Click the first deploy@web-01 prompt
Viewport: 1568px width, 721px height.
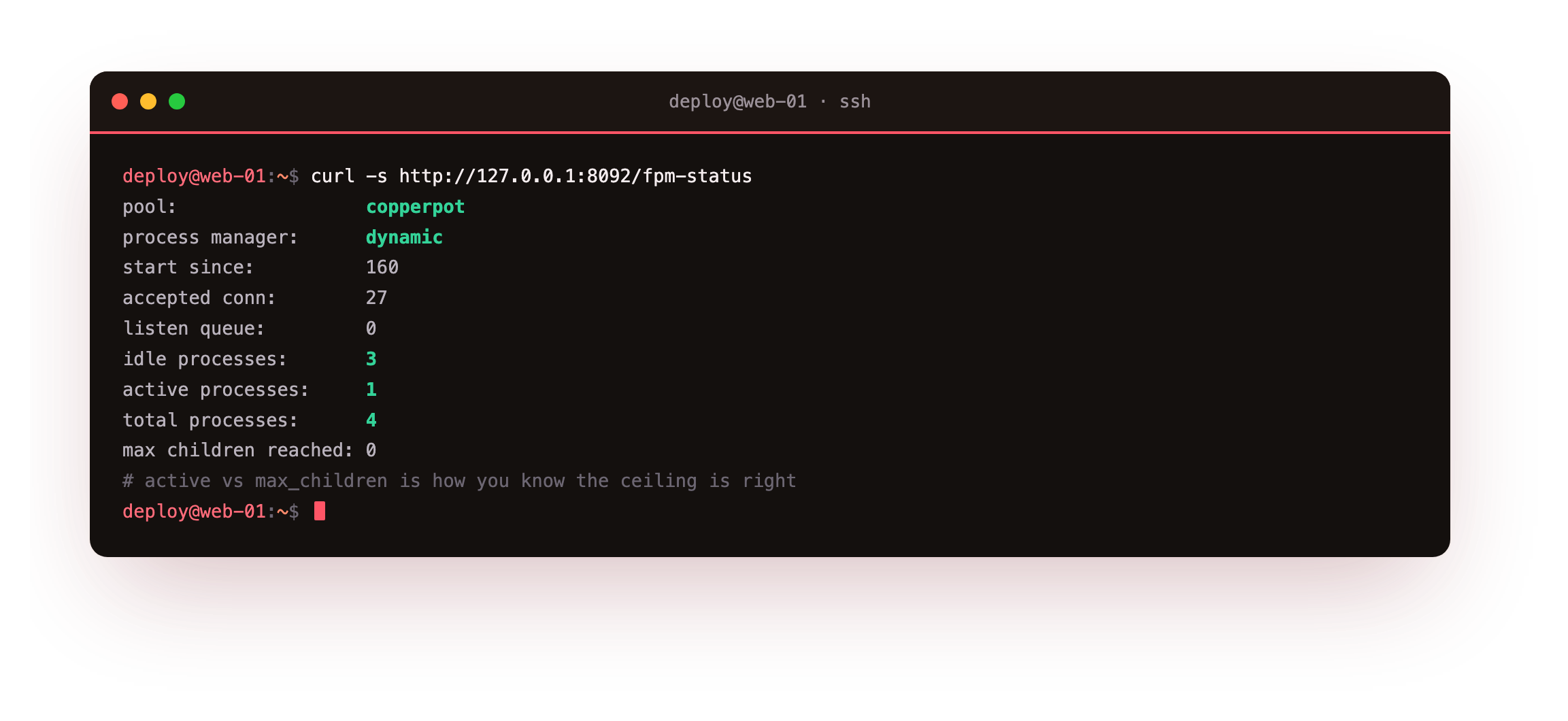(210, 176)
